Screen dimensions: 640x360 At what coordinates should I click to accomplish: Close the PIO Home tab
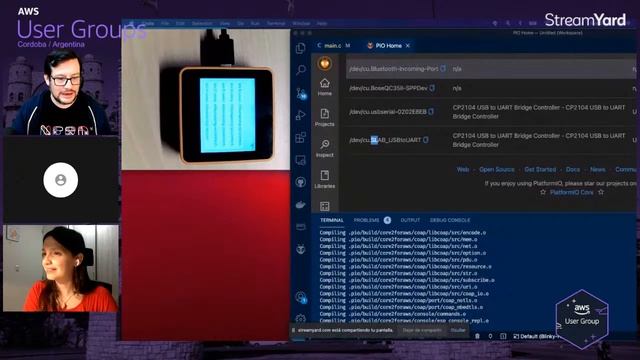coord(407,46)
